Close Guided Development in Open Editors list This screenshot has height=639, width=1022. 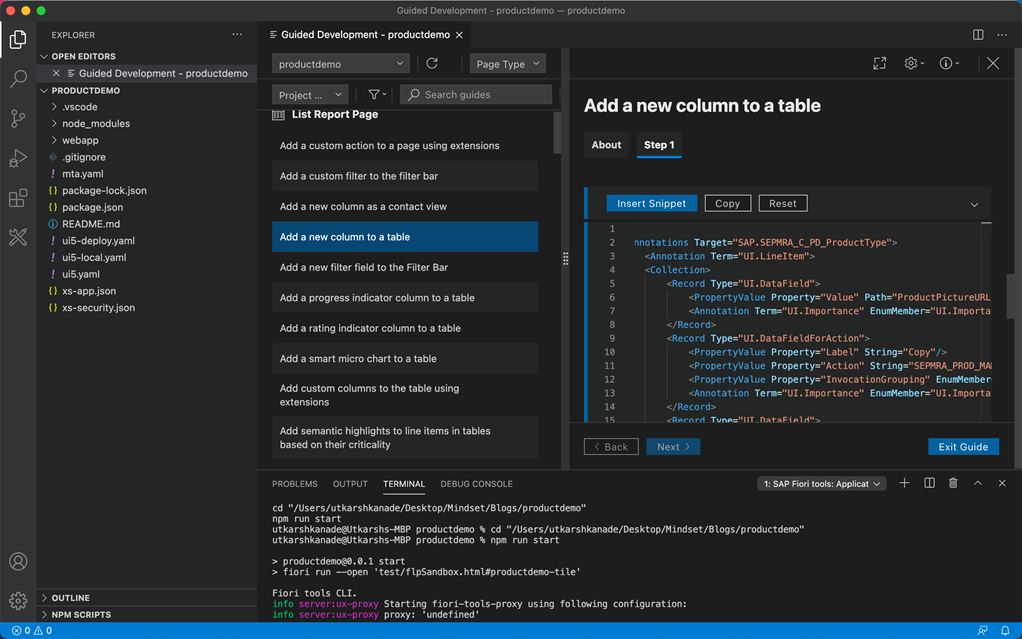56,73
